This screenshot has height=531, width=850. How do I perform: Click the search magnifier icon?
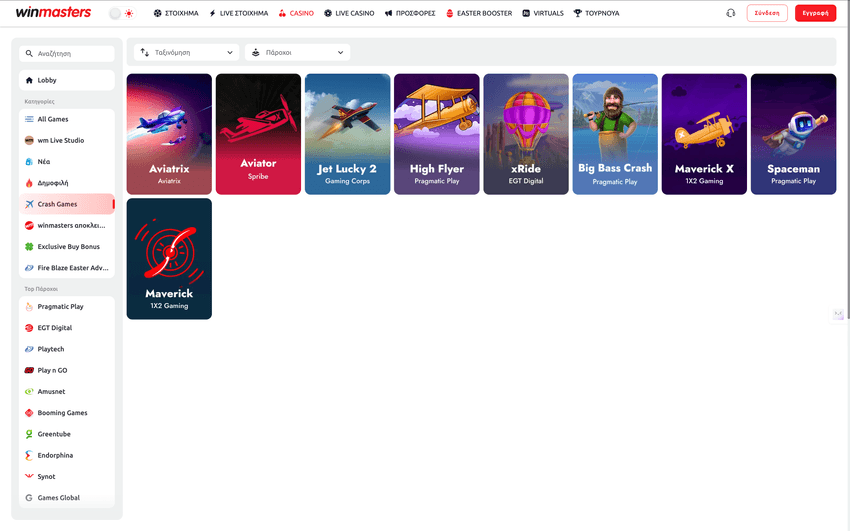click(29, 54)
